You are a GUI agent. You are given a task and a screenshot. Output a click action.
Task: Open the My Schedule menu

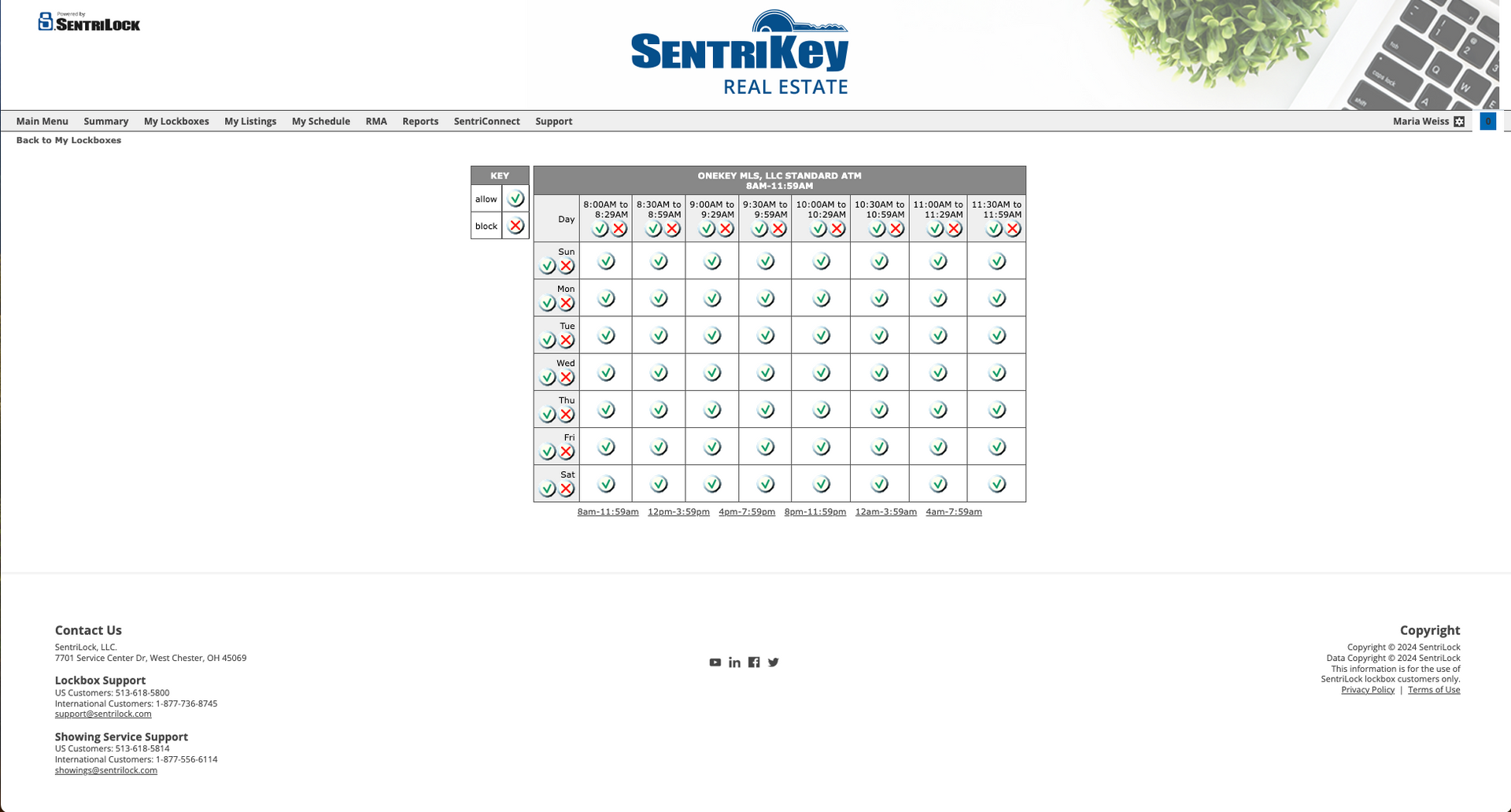tap(320, 121)
